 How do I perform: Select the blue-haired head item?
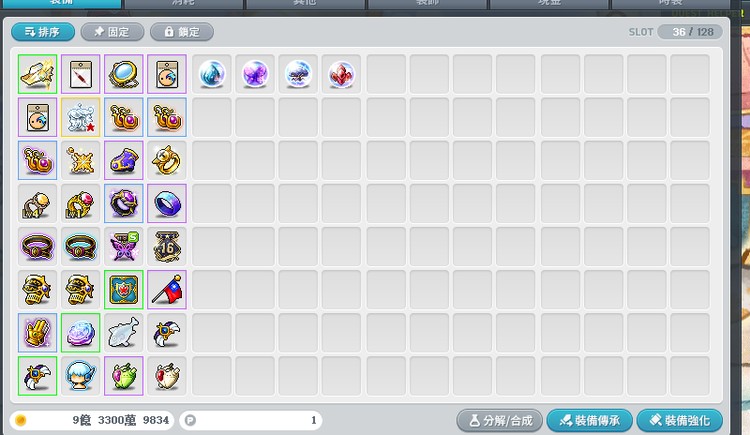(80, 376)
